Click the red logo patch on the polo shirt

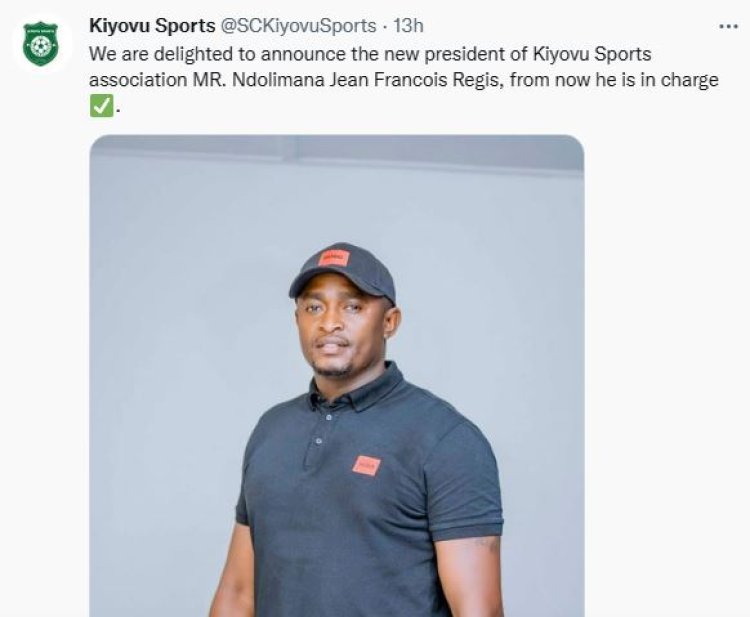pos(366,465)
